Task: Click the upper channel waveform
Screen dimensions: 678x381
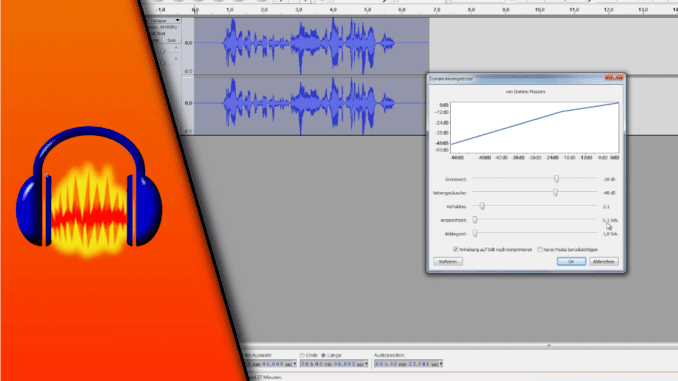Action: [311, 46]
